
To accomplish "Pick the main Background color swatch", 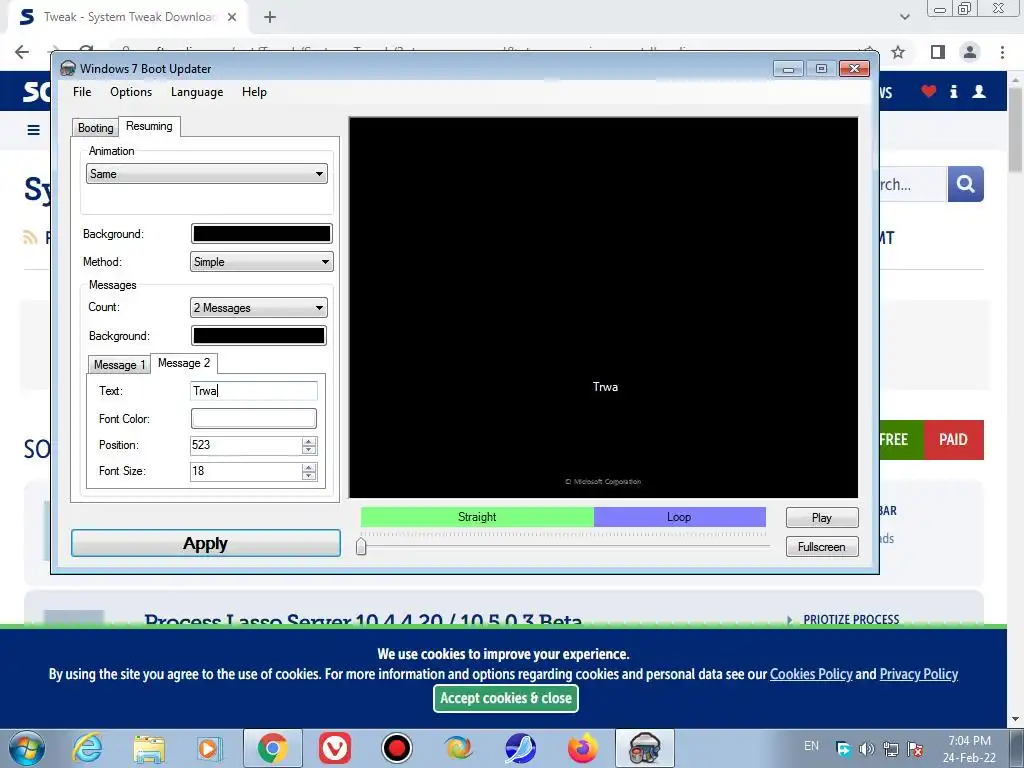I will point(261,234).
